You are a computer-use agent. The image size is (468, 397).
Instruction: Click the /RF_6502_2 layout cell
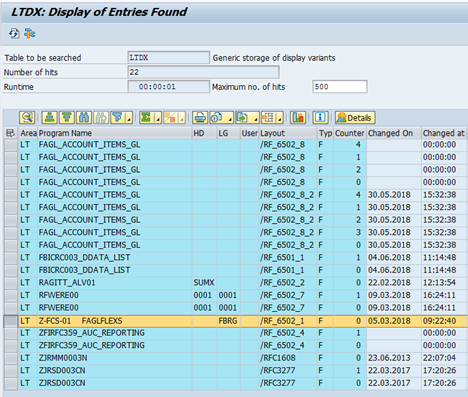click(x=288, y=283)
